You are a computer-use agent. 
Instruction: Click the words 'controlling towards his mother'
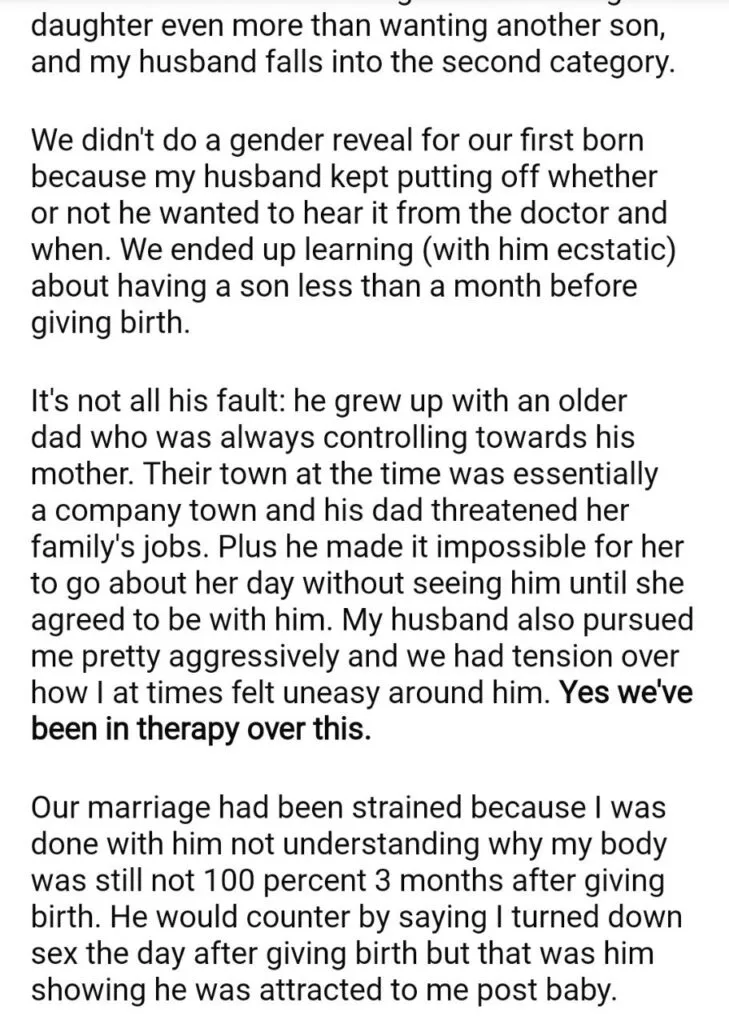coord(333,456)
